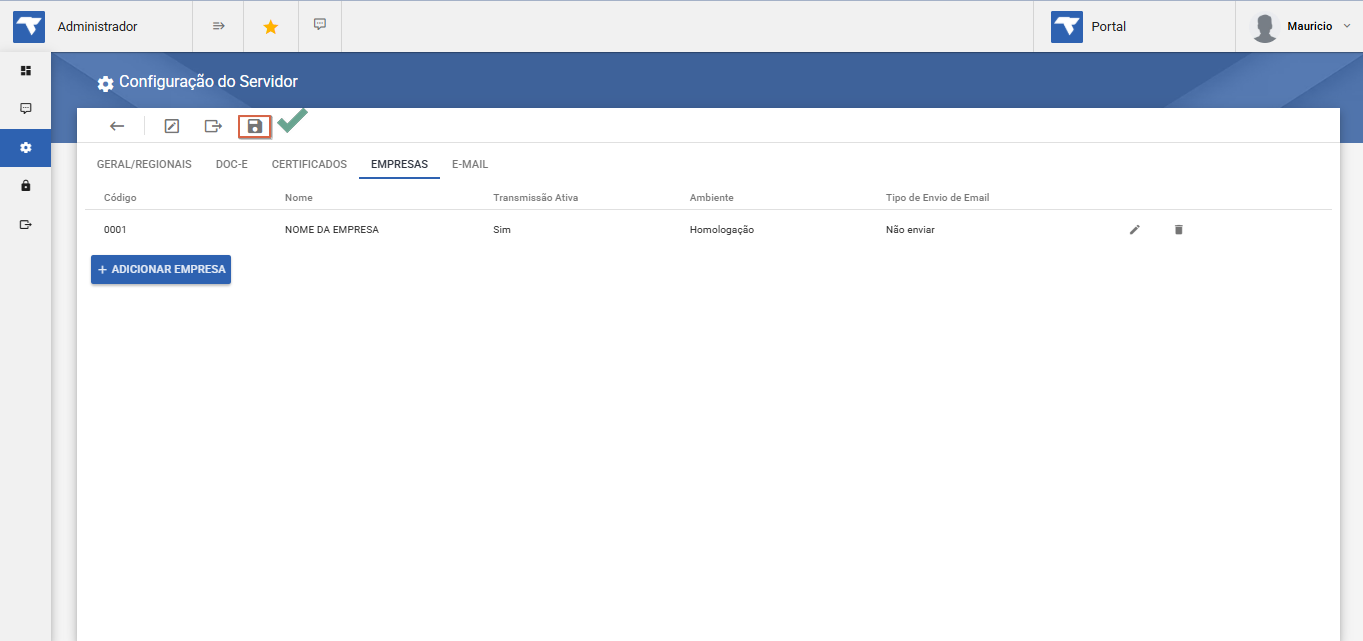Save configuration with the floppy disk icon

(x=255, y=126)
